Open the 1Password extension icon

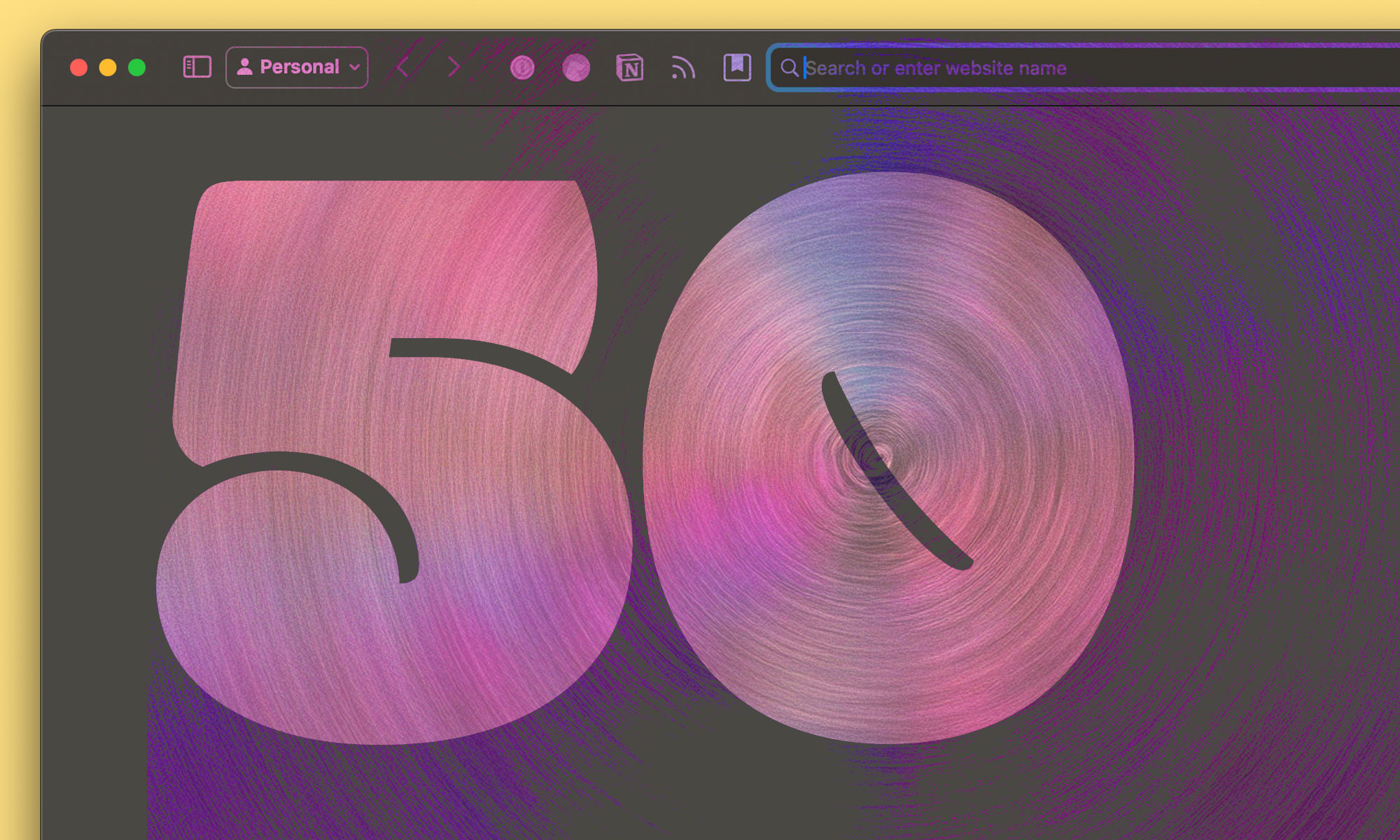click(x=522, y=68)
